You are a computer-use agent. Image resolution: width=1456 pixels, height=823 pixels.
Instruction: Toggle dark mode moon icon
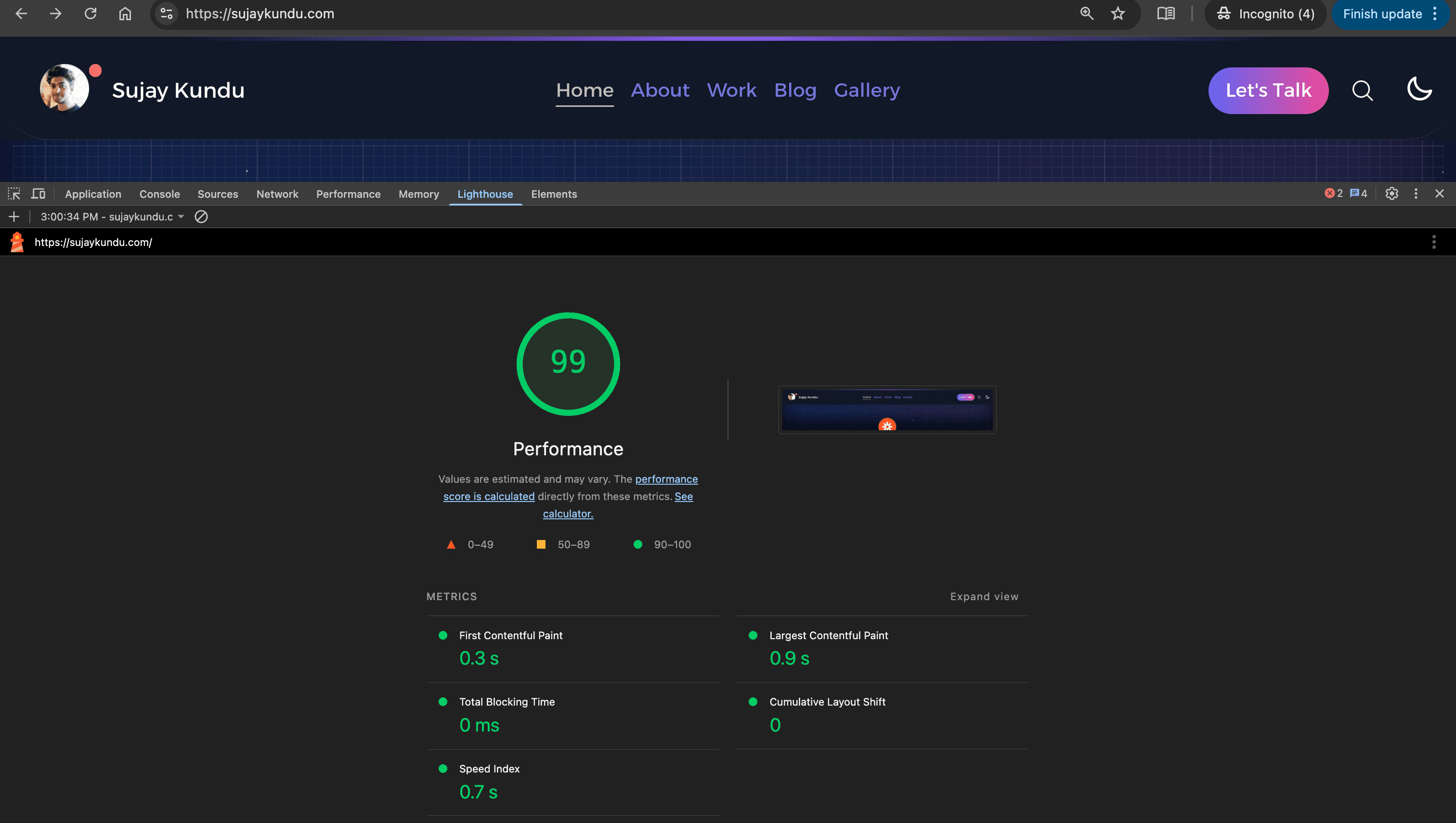[x=1419, y=90]
